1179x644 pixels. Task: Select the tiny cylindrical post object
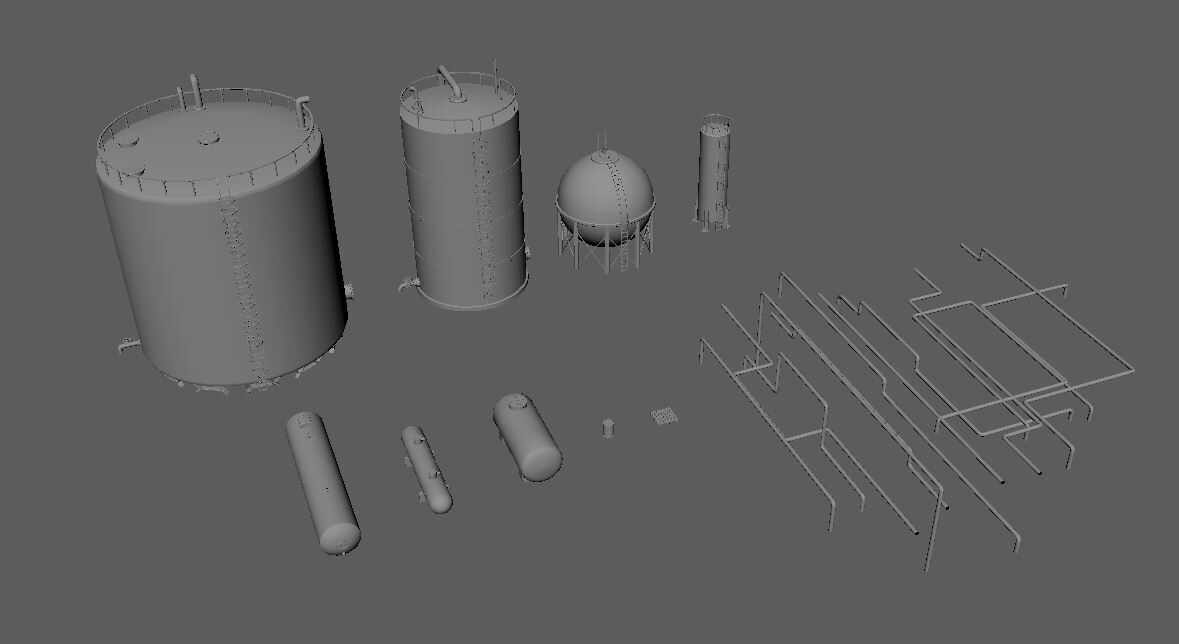pyautogui.click(x=608, y=428)
